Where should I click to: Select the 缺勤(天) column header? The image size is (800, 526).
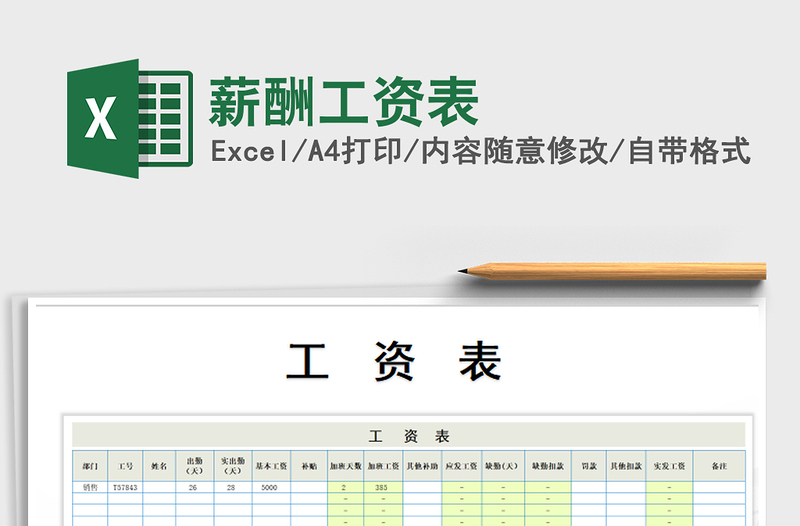click(503, 466)
